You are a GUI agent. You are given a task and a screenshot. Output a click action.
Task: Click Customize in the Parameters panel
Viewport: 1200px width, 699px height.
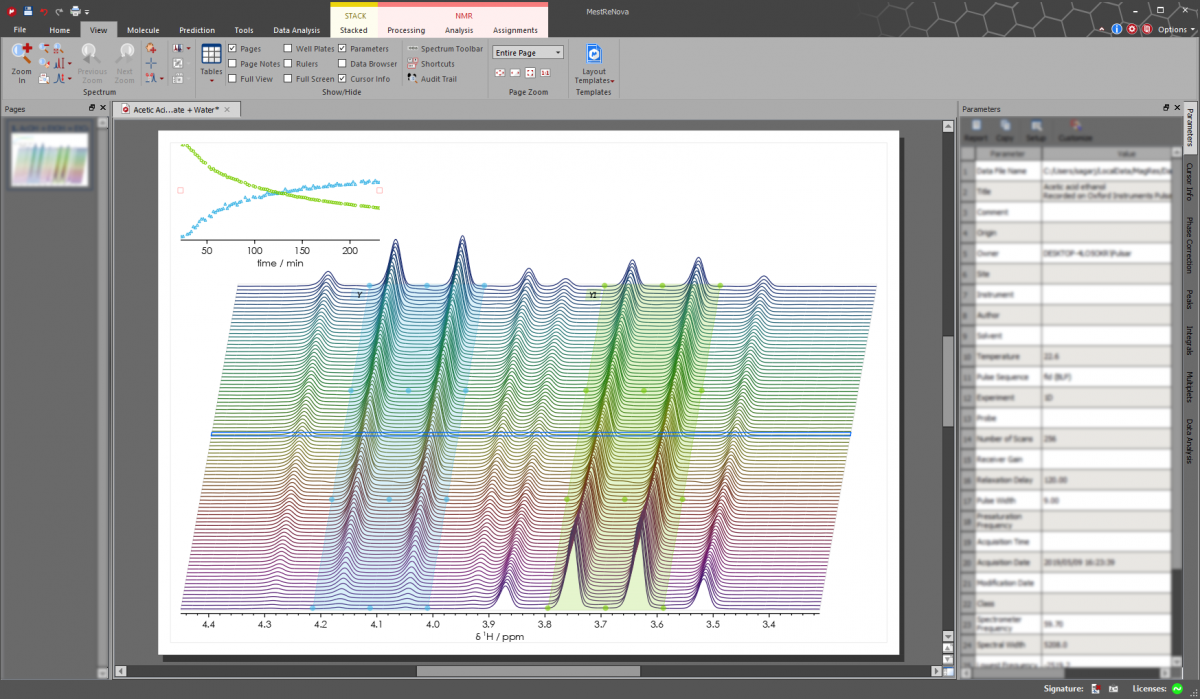point(1075,130)
